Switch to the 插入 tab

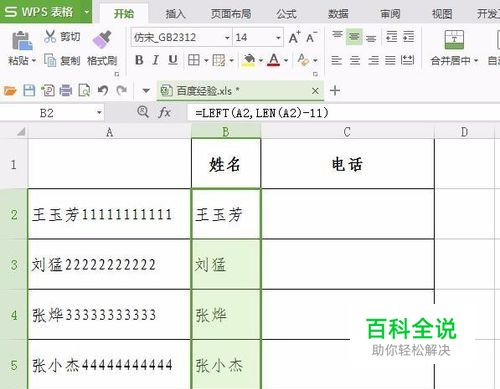pyautogui.click(x=175, y=14)
